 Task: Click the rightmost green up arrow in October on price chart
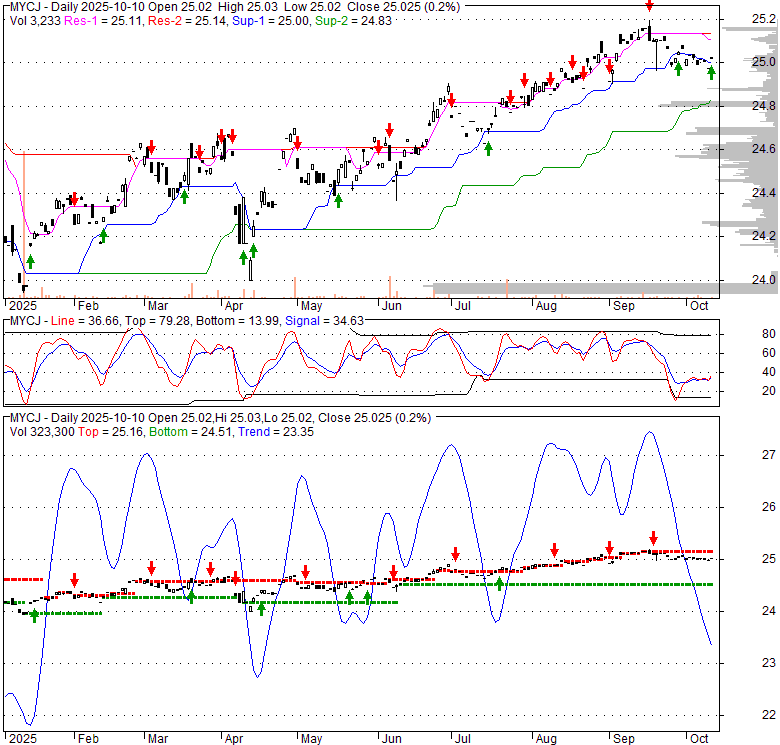711,70
